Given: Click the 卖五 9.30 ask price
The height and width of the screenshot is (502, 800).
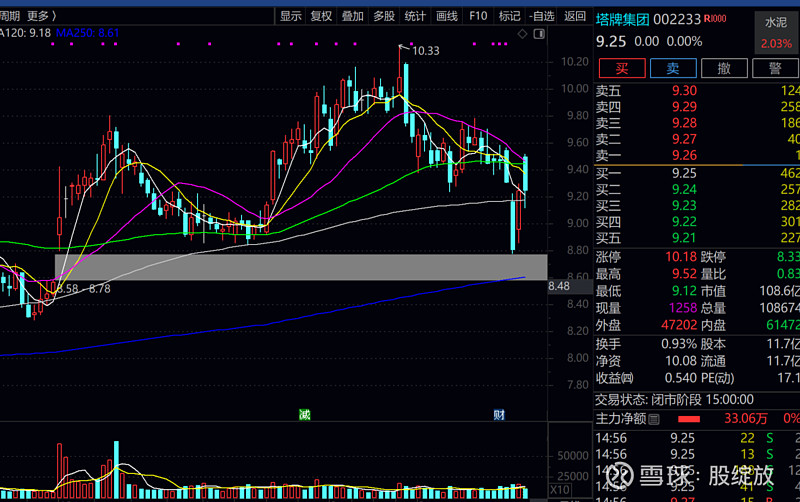Looking at the screenshot, I should pos(684,91).
